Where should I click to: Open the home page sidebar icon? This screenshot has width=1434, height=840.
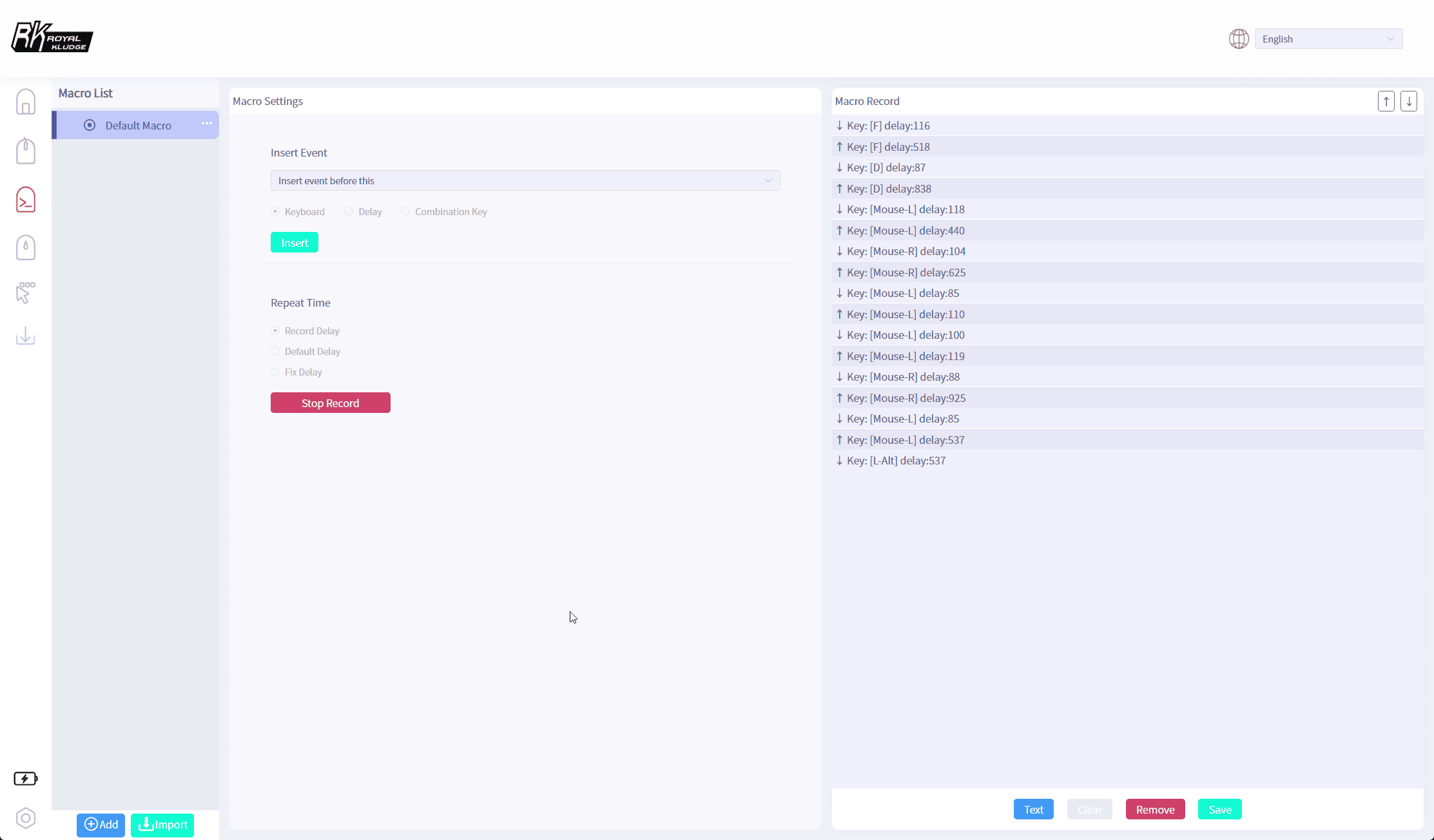(x=26, y=102)
